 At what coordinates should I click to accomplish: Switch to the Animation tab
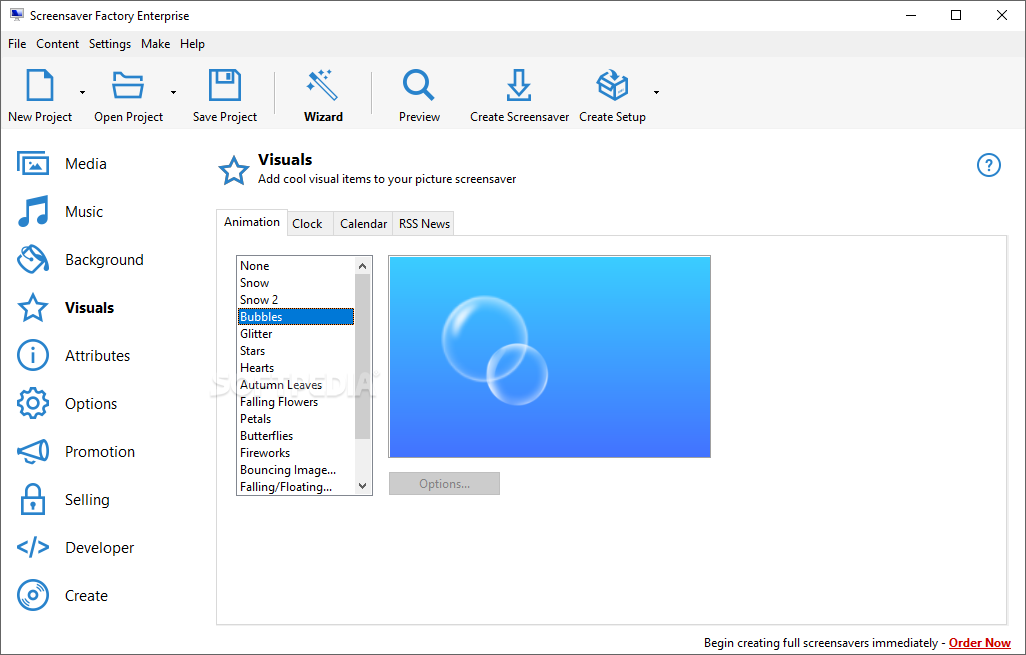coord(252,222)
